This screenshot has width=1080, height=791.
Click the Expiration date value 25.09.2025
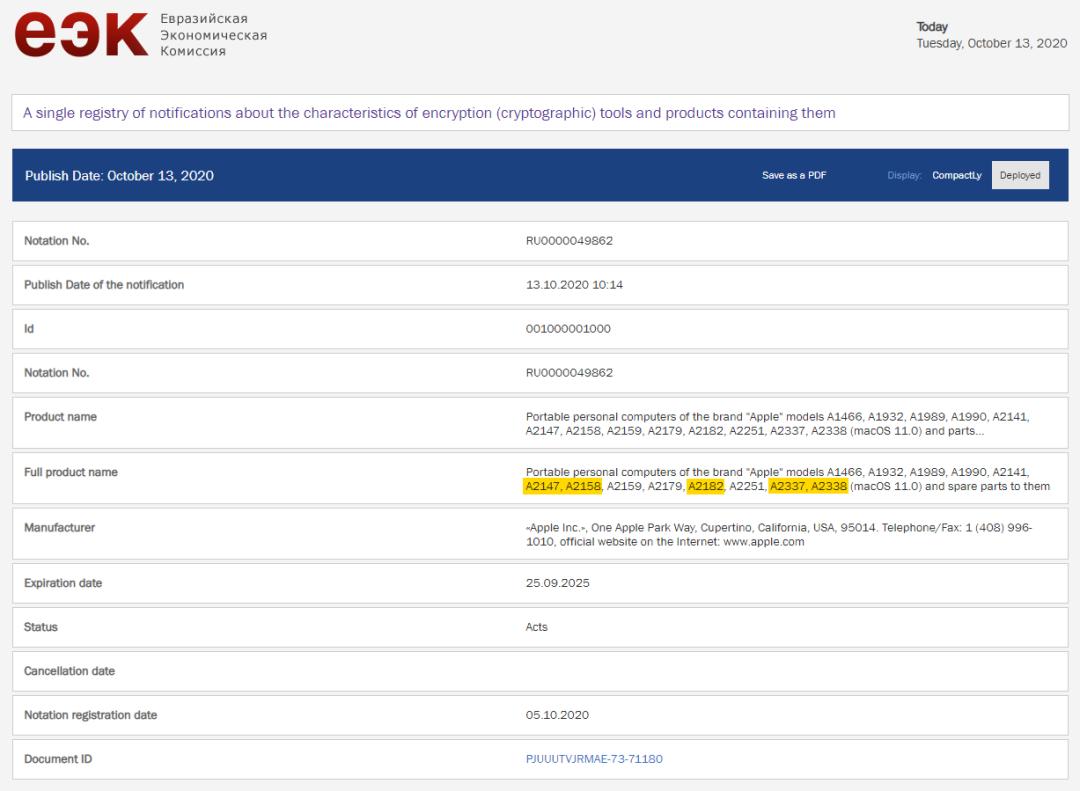[x=557, y=583]
